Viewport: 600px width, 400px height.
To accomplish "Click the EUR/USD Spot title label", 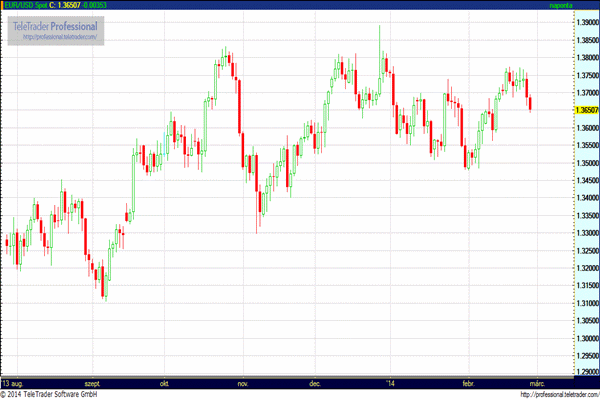I will [x=25, y=5].
